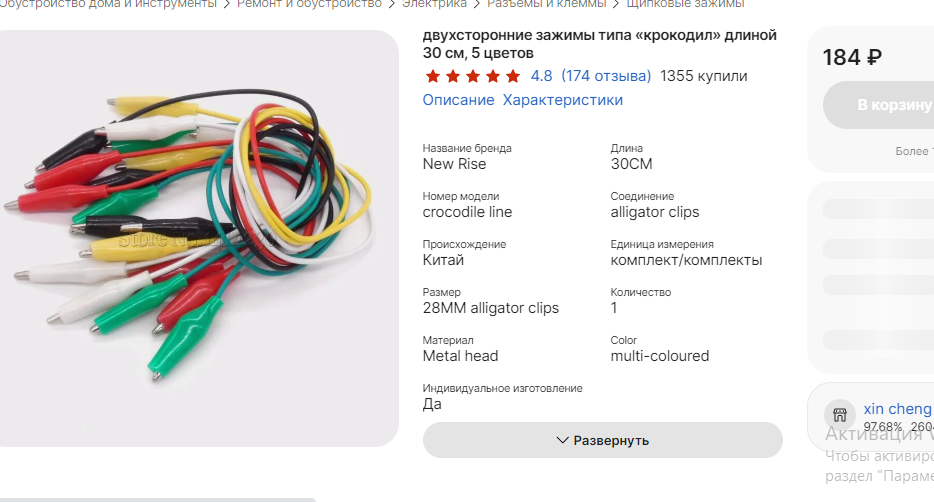Open the 174 отзыва reviews link

(606, 76)
